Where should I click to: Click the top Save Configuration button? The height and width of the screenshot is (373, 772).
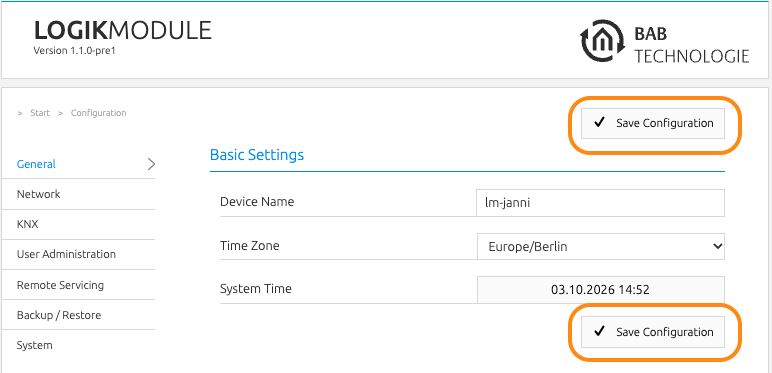[x=653, y=123]
